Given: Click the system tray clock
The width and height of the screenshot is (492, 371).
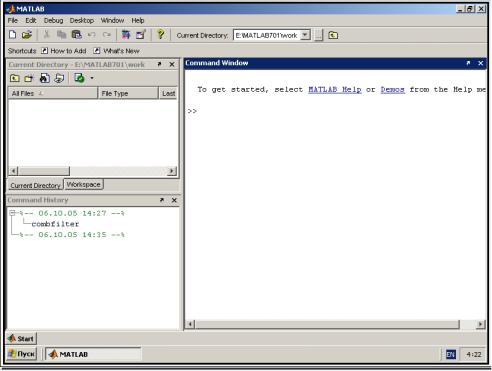Looking at the screenshot, I should click(x=474, y=354).
